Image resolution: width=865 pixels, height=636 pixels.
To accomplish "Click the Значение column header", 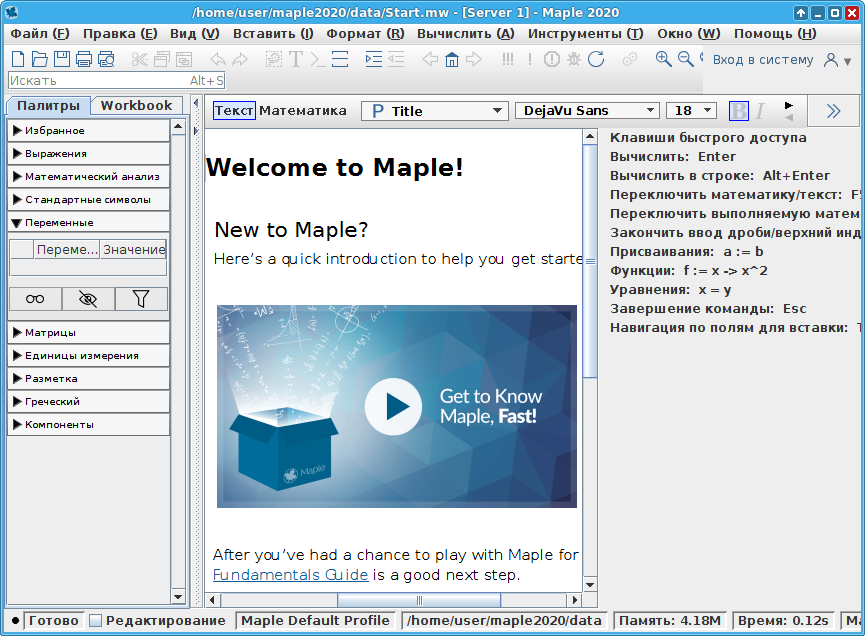I will (x=134, y=250).
